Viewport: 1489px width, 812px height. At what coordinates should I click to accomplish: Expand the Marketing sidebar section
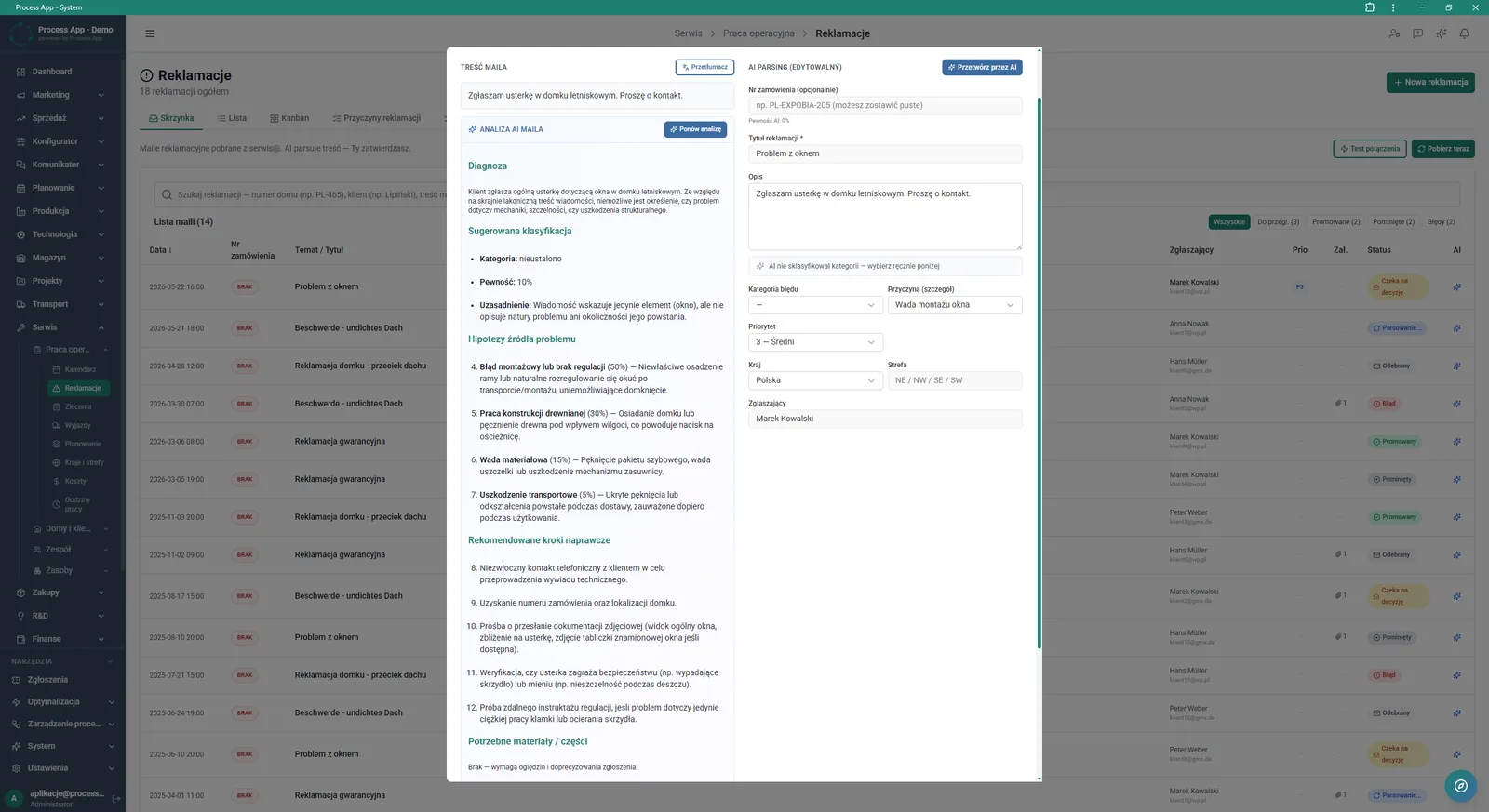click(x=61, y=95)
